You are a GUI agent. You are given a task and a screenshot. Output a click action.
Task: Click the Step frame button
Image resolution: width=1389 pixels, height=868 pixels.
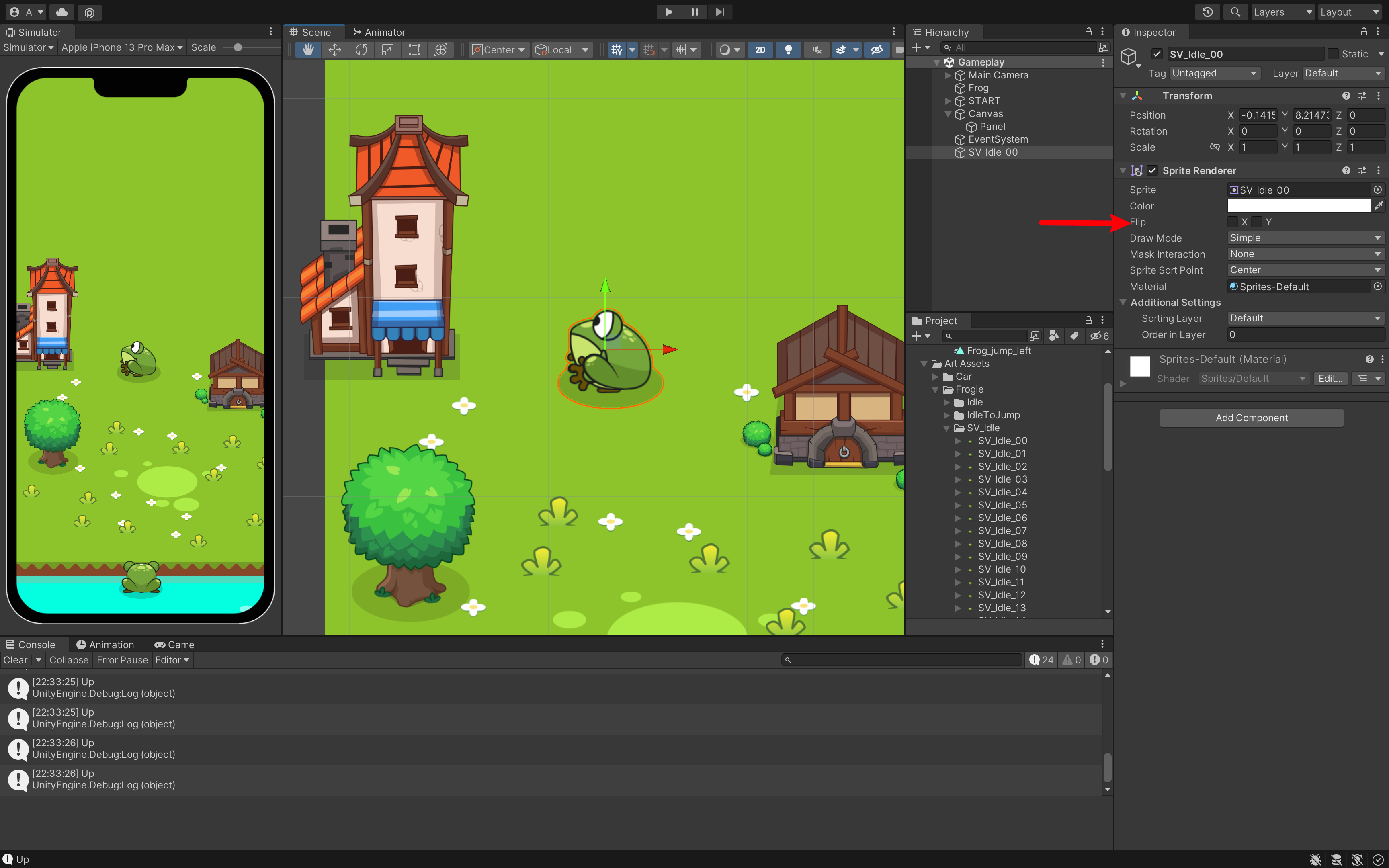coord(720,12)
